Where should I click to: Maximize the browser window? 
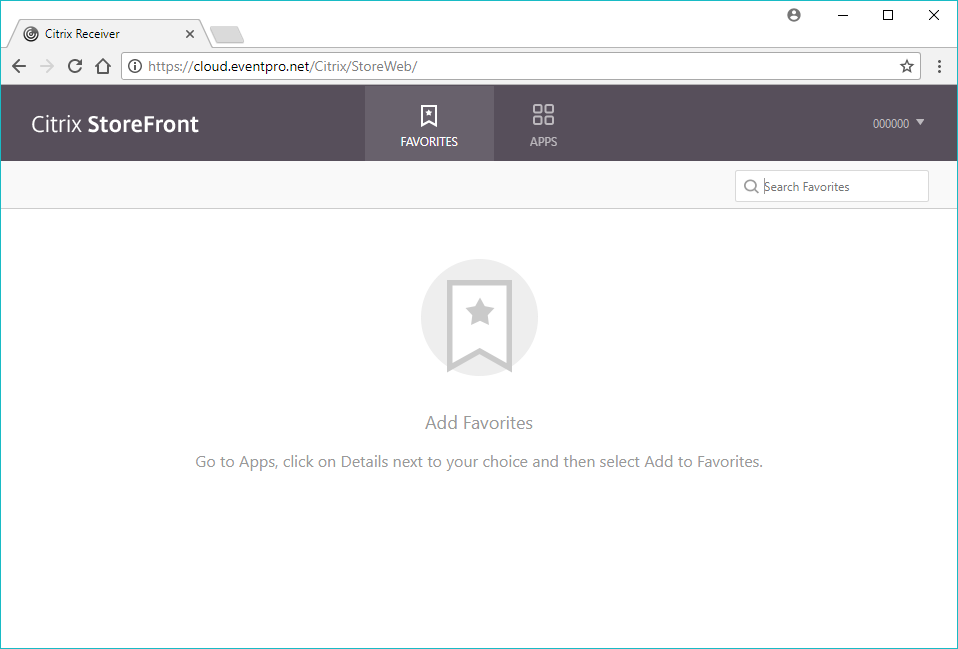pos(888,15)
